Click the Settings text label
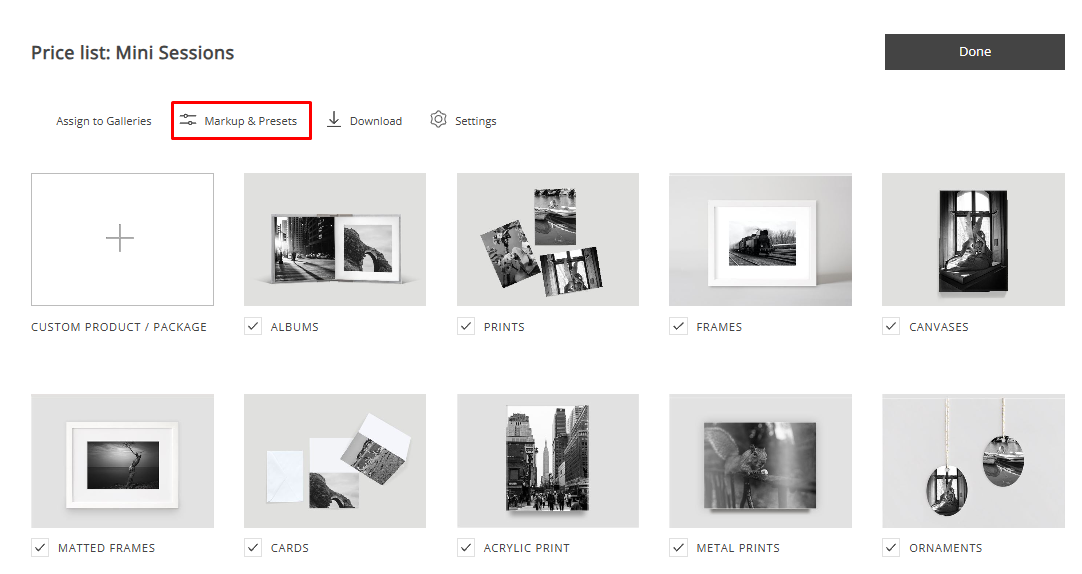 click(x=475, y=121)
